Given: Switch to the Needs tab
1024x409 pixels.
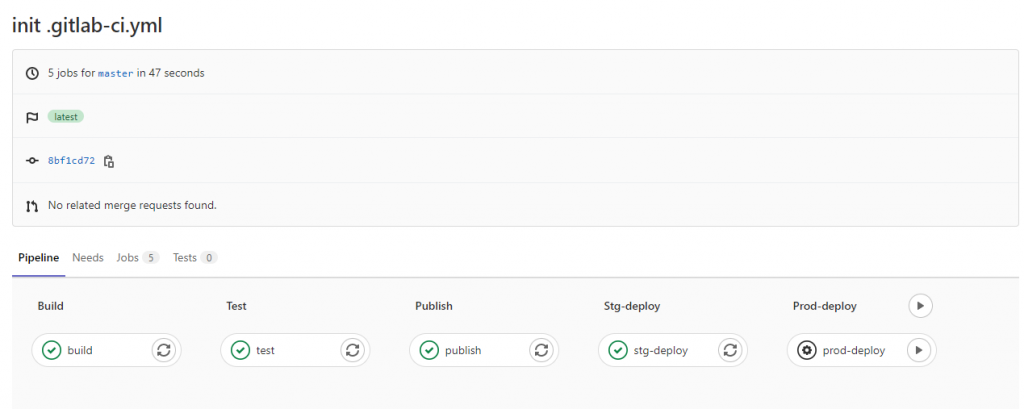Looking at the screenshot, I should point(88,258).
